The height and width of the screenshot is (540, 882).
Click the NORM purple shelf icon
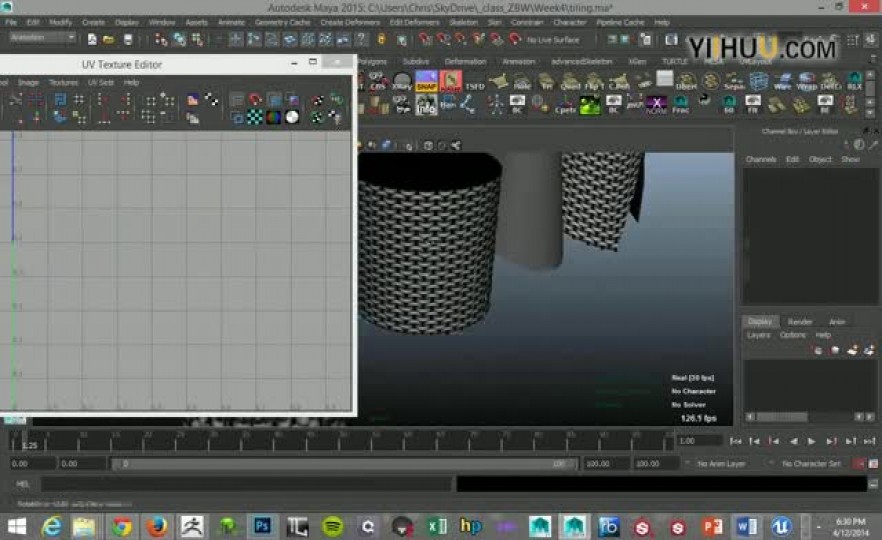point(656,105)
